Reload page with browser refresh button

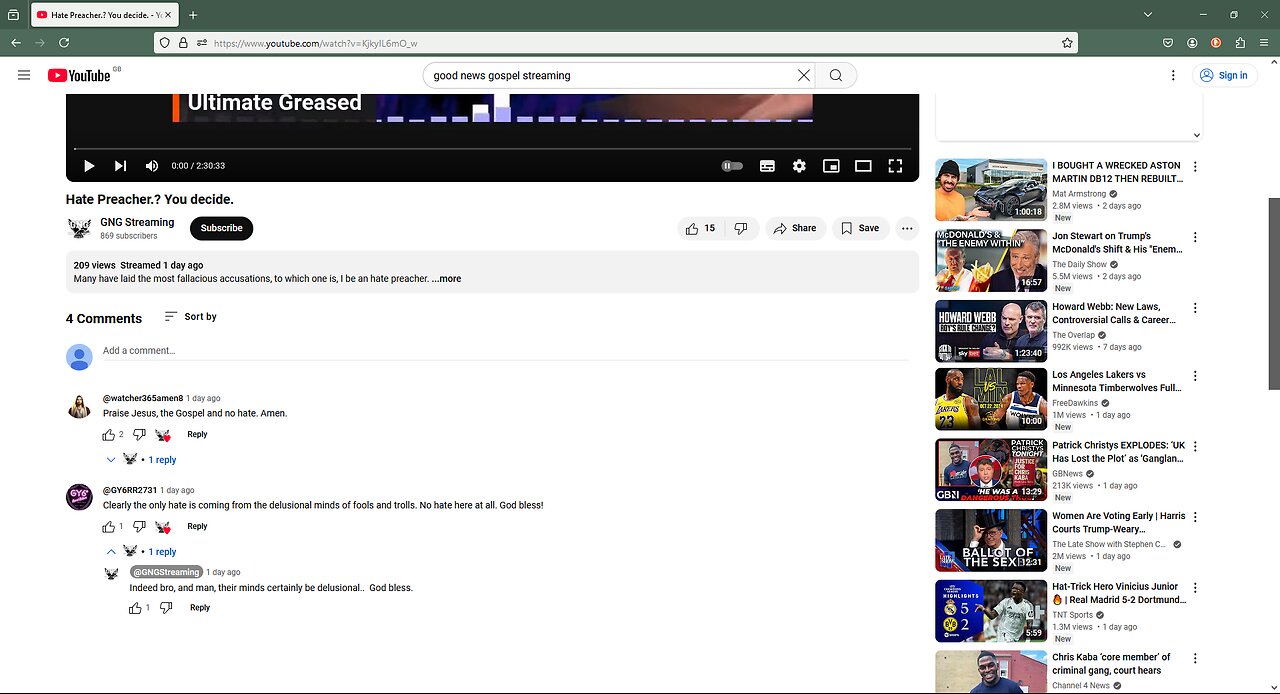pos(64,43)
